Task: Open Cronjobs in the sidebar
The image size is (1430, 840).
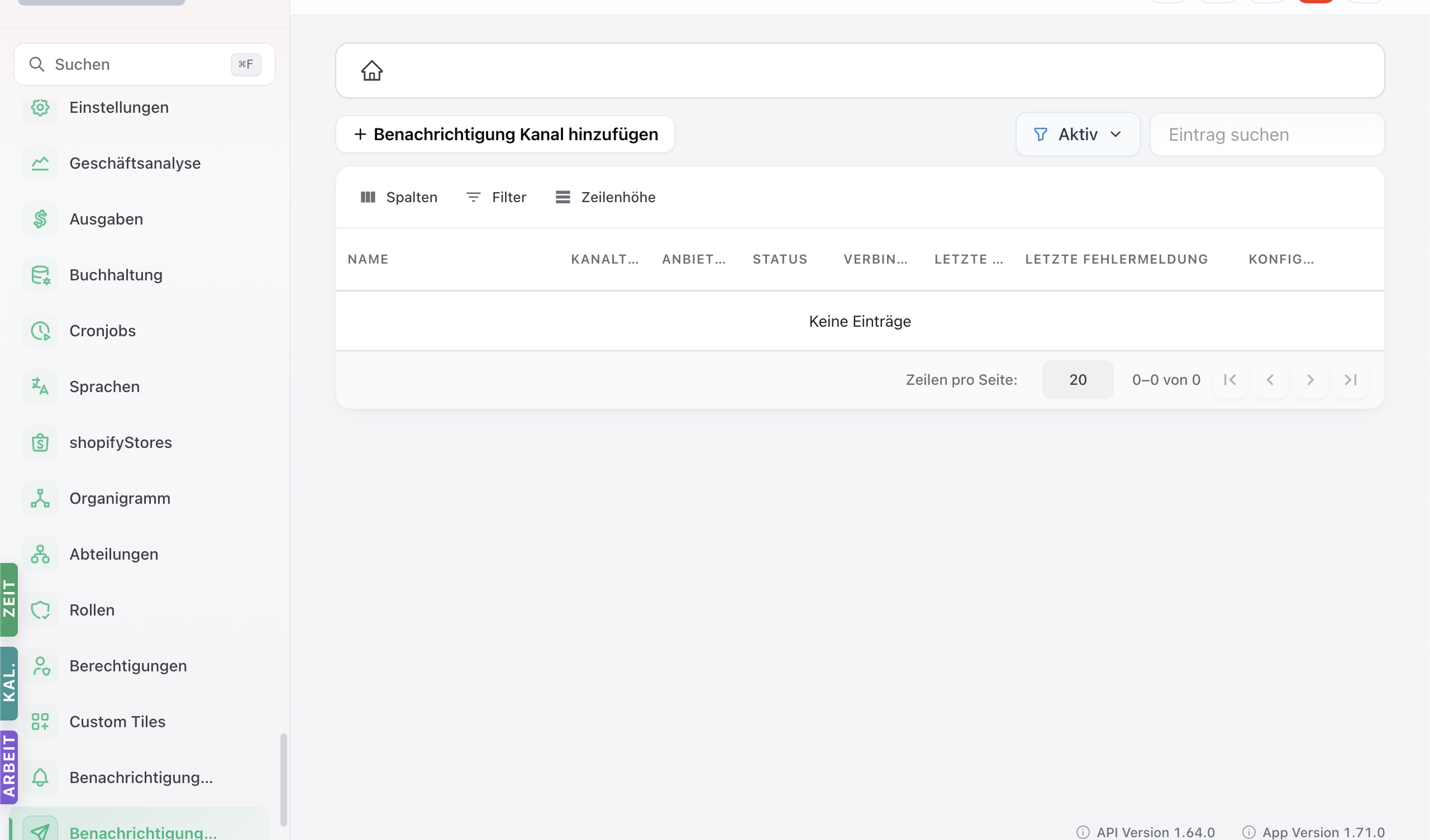Action: tap(102, 331)
